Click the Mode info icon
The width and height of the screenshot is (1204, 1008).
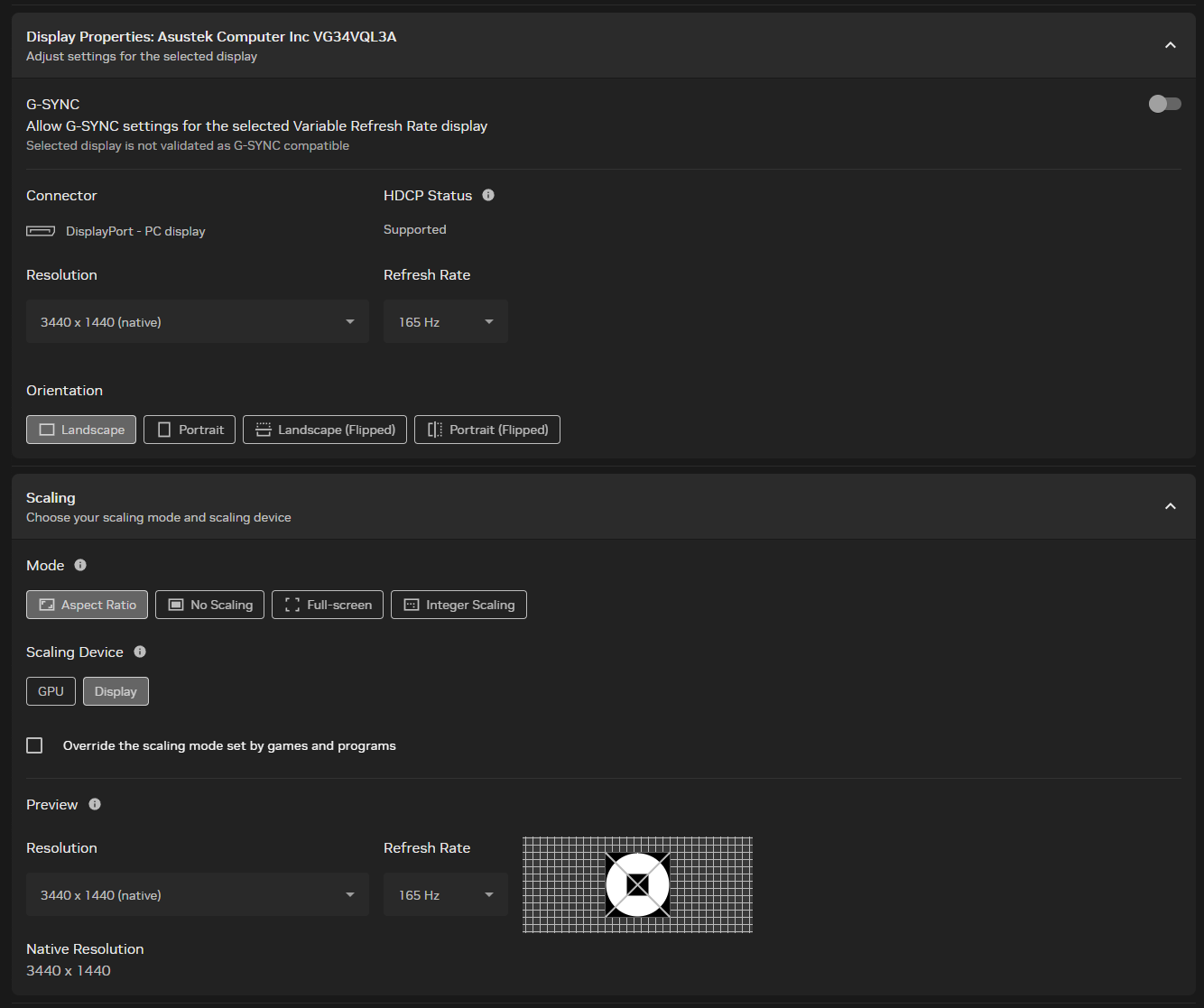[80, 565]
